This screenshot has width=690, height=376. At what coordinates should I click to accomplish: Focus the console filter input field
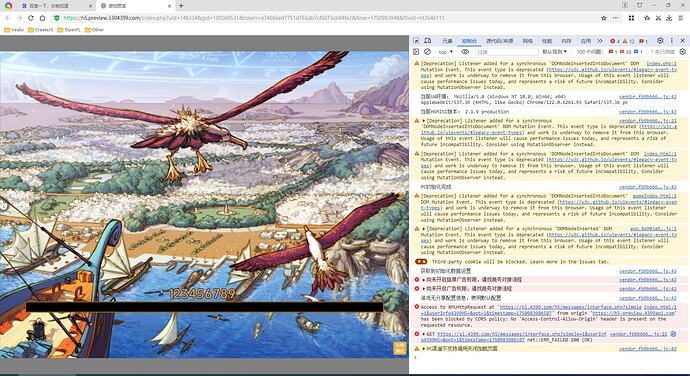pyautogui.click(x=506, y=52)
